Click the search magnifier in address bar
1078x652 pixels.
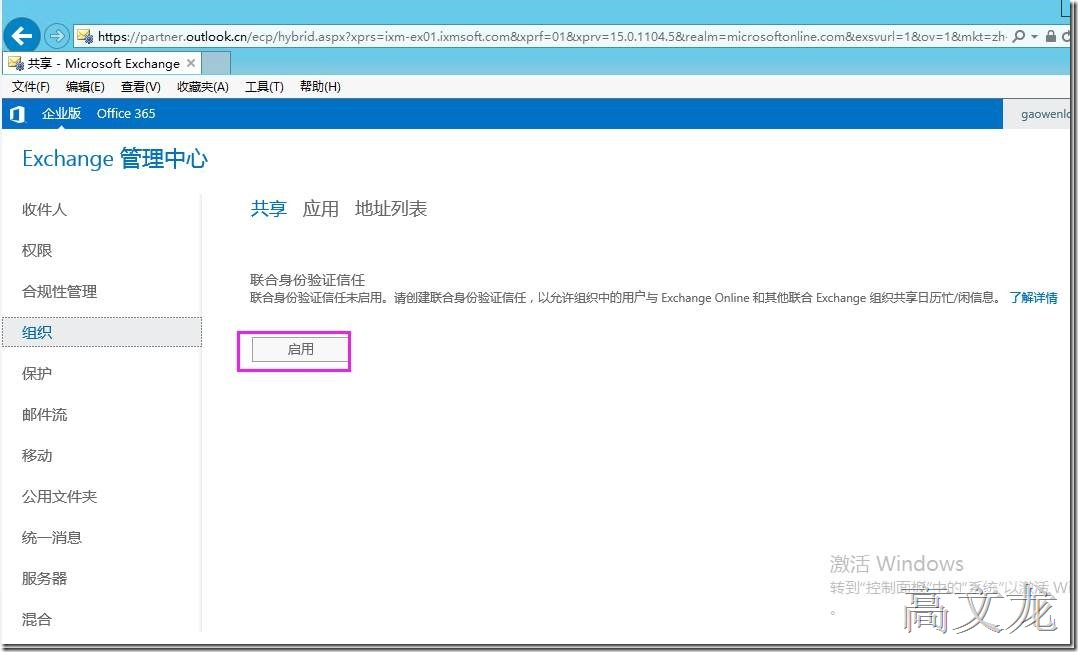[x=1019, y=36]
